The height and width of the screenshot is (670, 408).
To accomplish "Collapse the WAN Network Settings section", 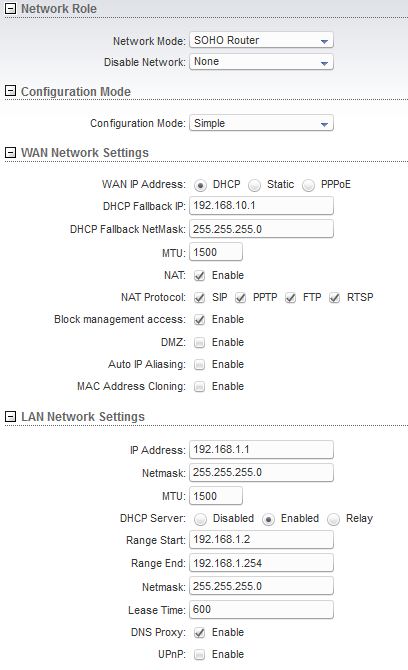I will tap(10, 152).
